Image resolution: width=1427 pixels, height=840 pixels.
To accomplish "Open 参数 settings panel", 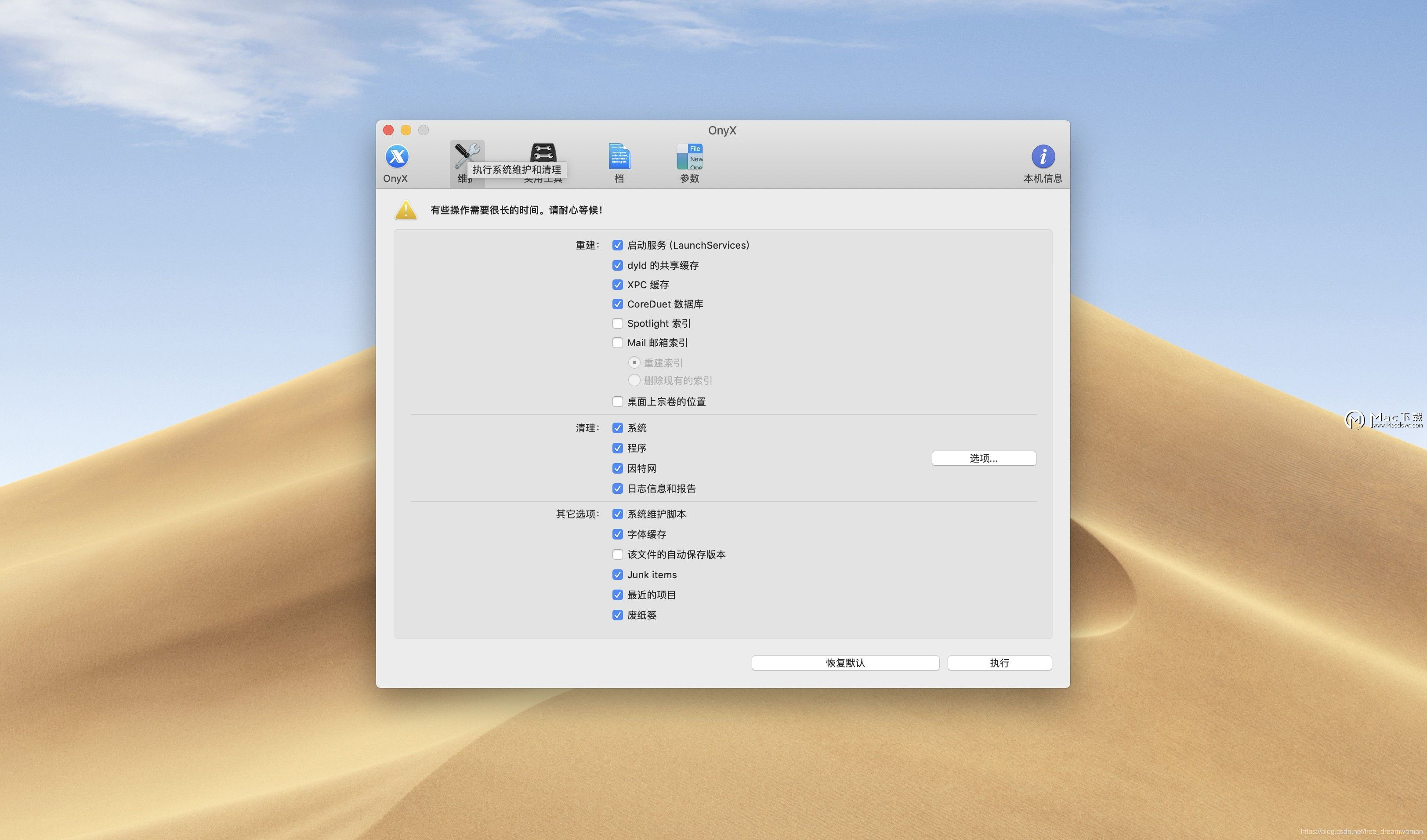I will click(x=685, y=162).
